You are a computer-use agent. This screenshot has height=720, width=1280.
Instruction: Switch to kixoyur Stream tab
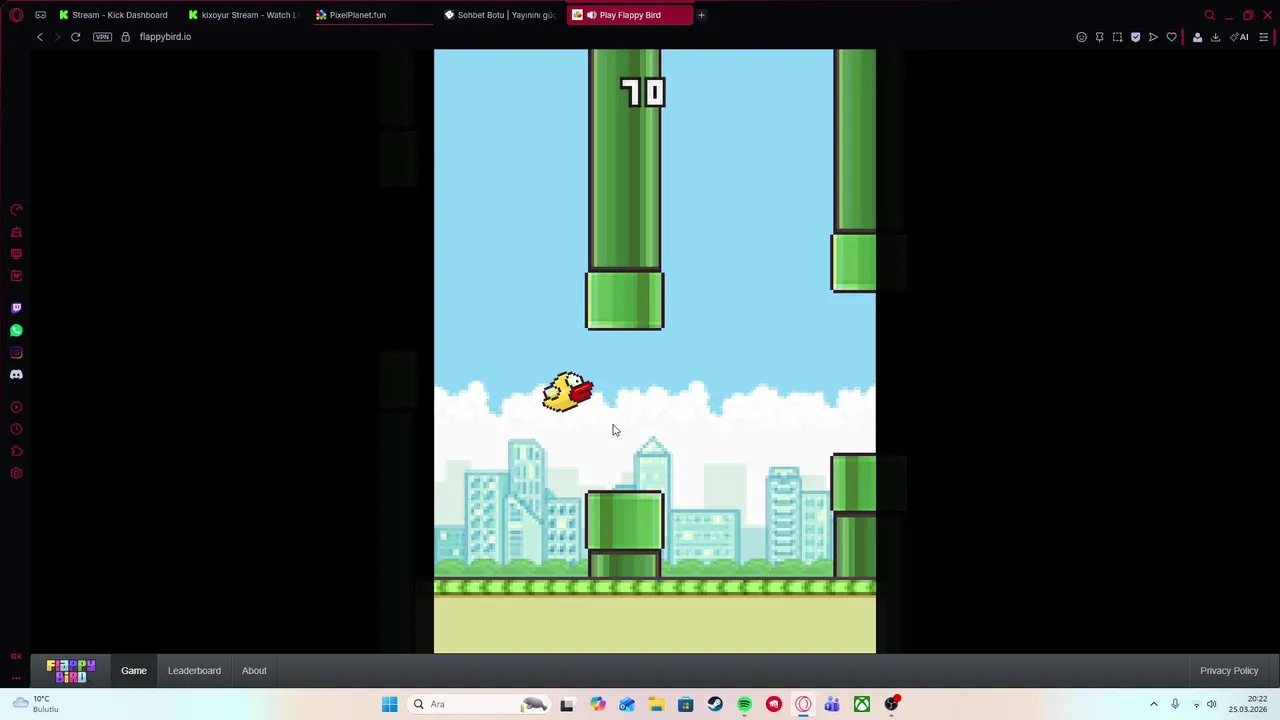[x=244, y=15]
